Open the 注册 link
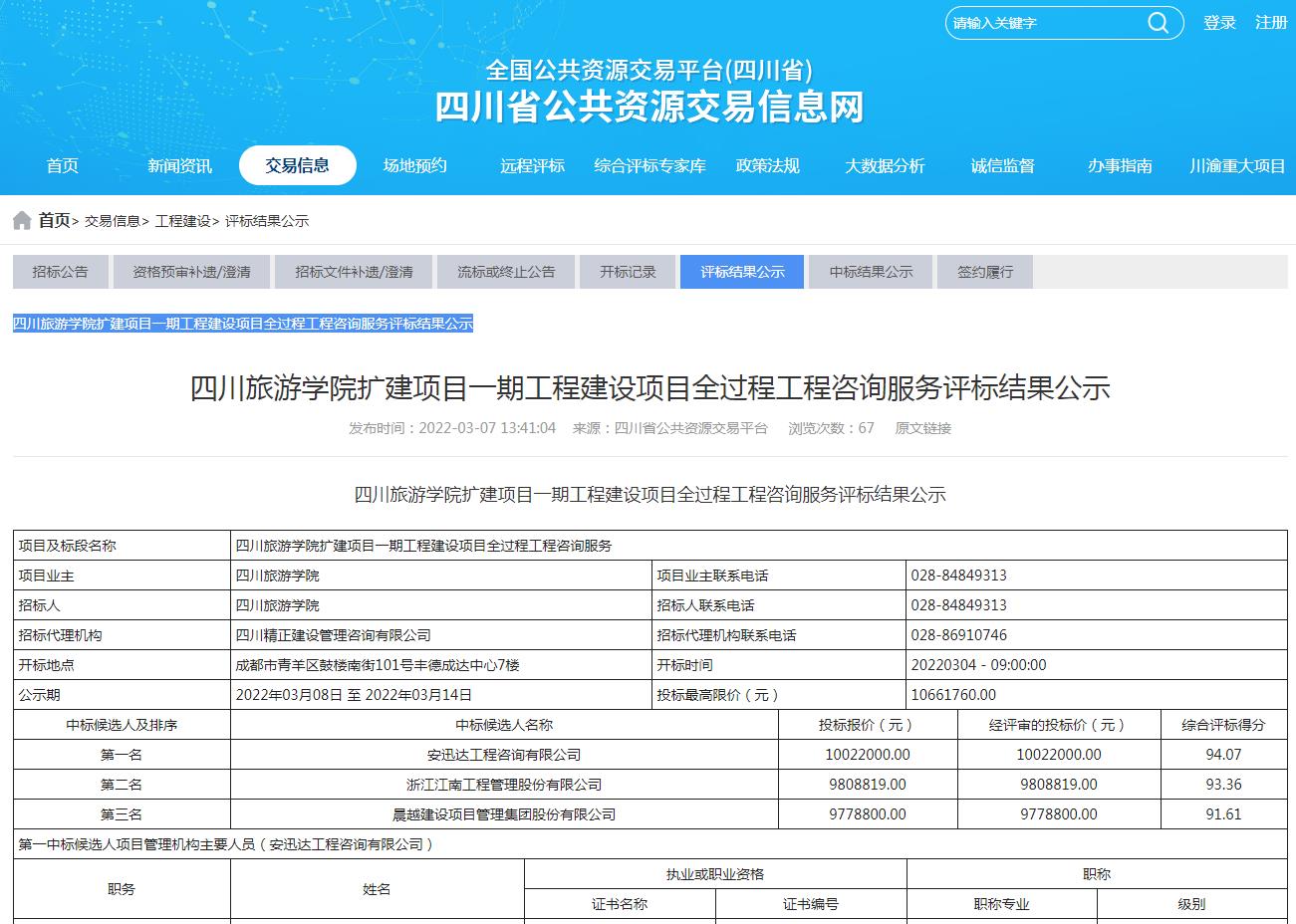This screenshot has width=1296, height=924. coord(1271,22)
